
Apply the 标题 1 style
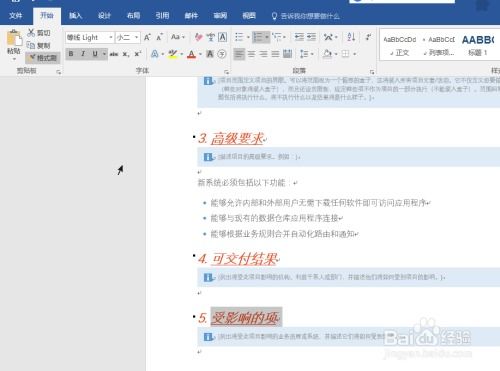(478, 46)
